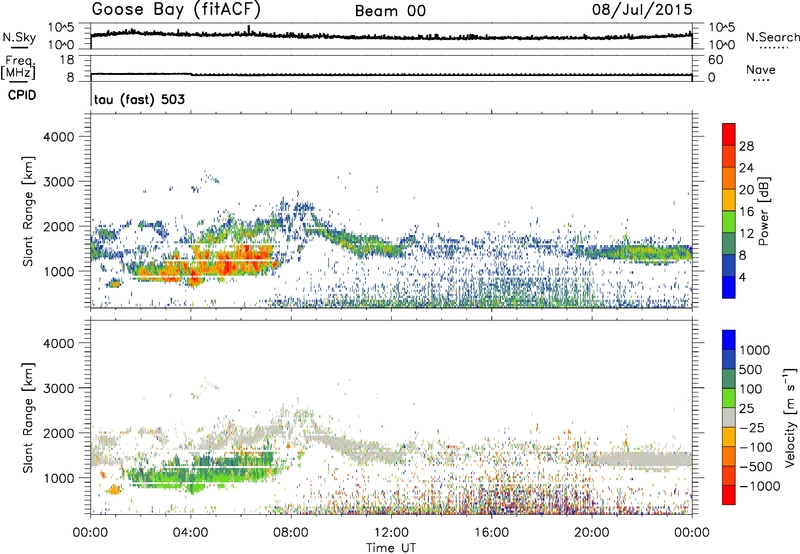Click the '18' frequency axis tick

click(x=67, y=60)
